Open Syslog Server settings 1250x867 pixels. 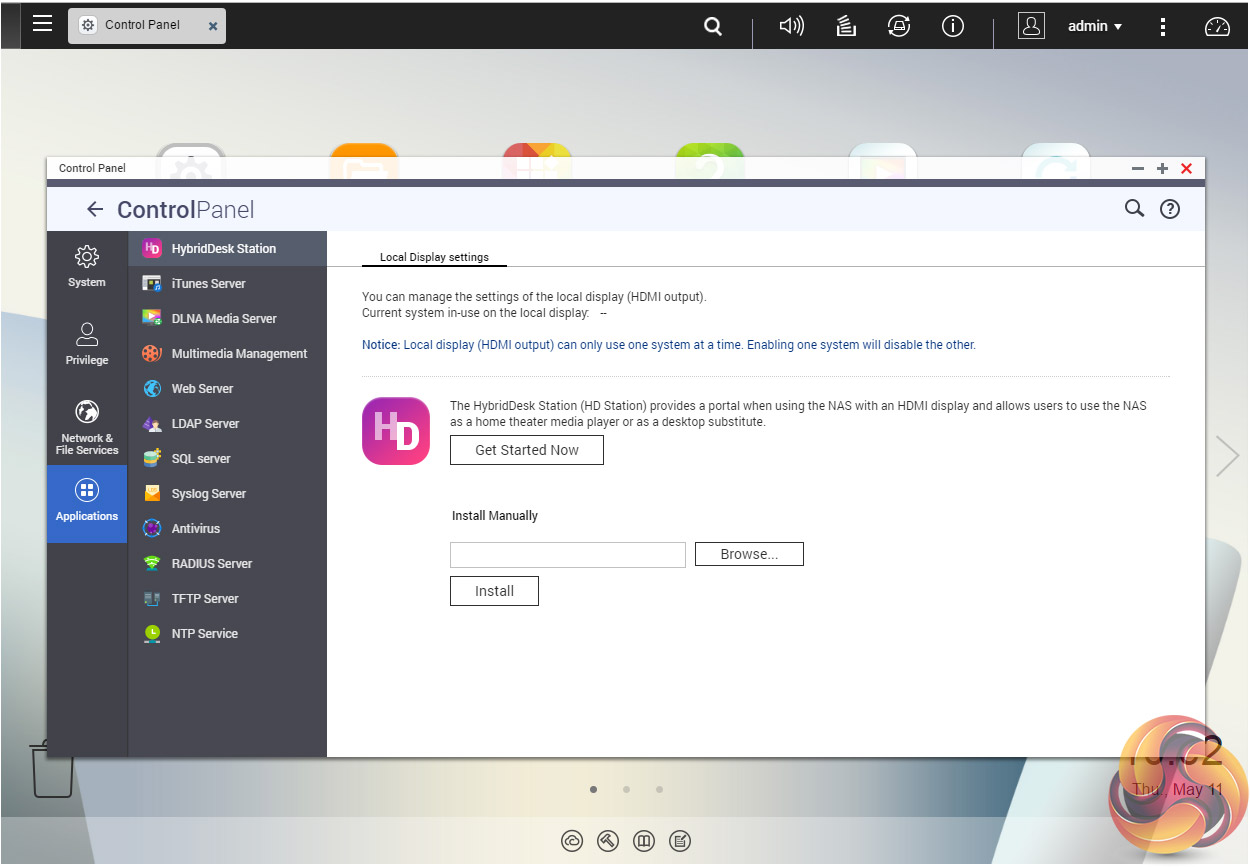click(x=228, y=494)
